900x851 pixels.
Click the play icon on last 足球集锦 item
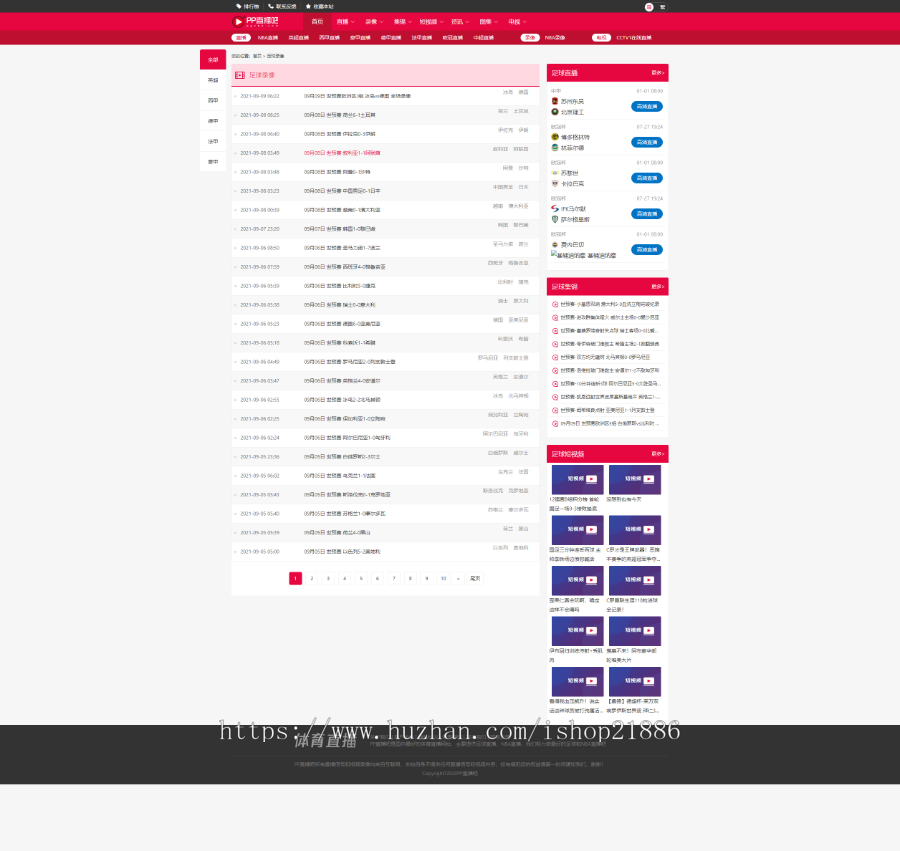pyautogui.click(x=555, y=423)
